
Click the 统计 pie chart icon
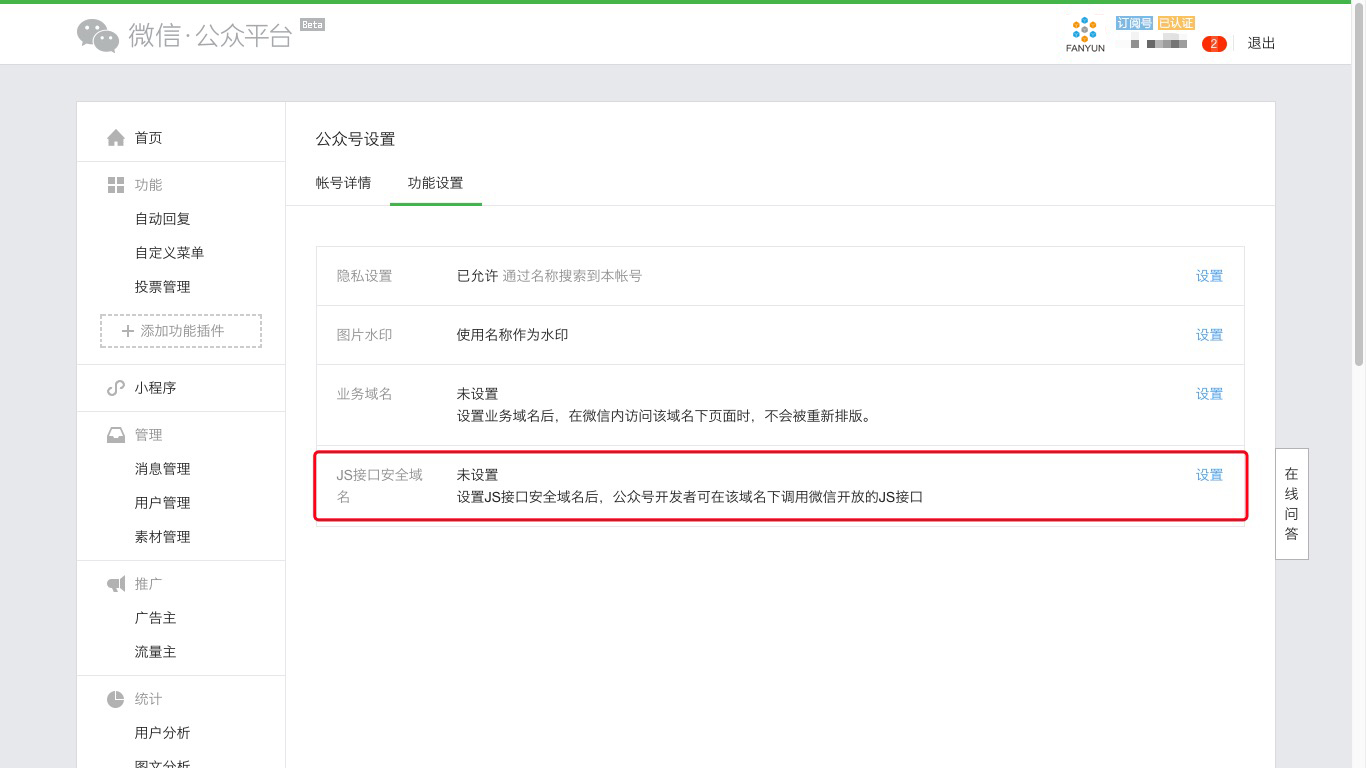coord(114,699)
